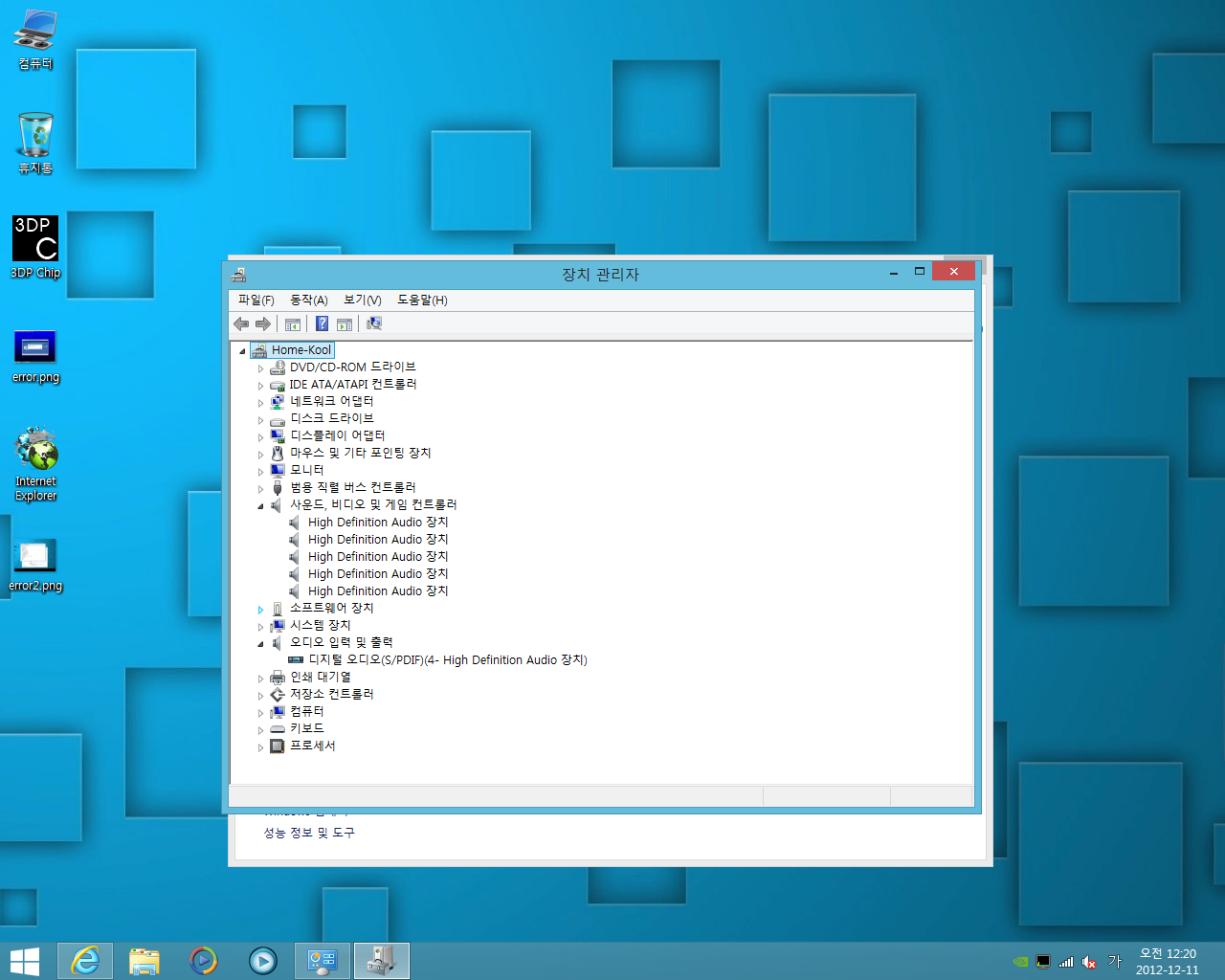The width and height of the screenshot is (1225, 980).
Task: Expand the 소프트웨어 장치 node
Action: click(260, 610)
